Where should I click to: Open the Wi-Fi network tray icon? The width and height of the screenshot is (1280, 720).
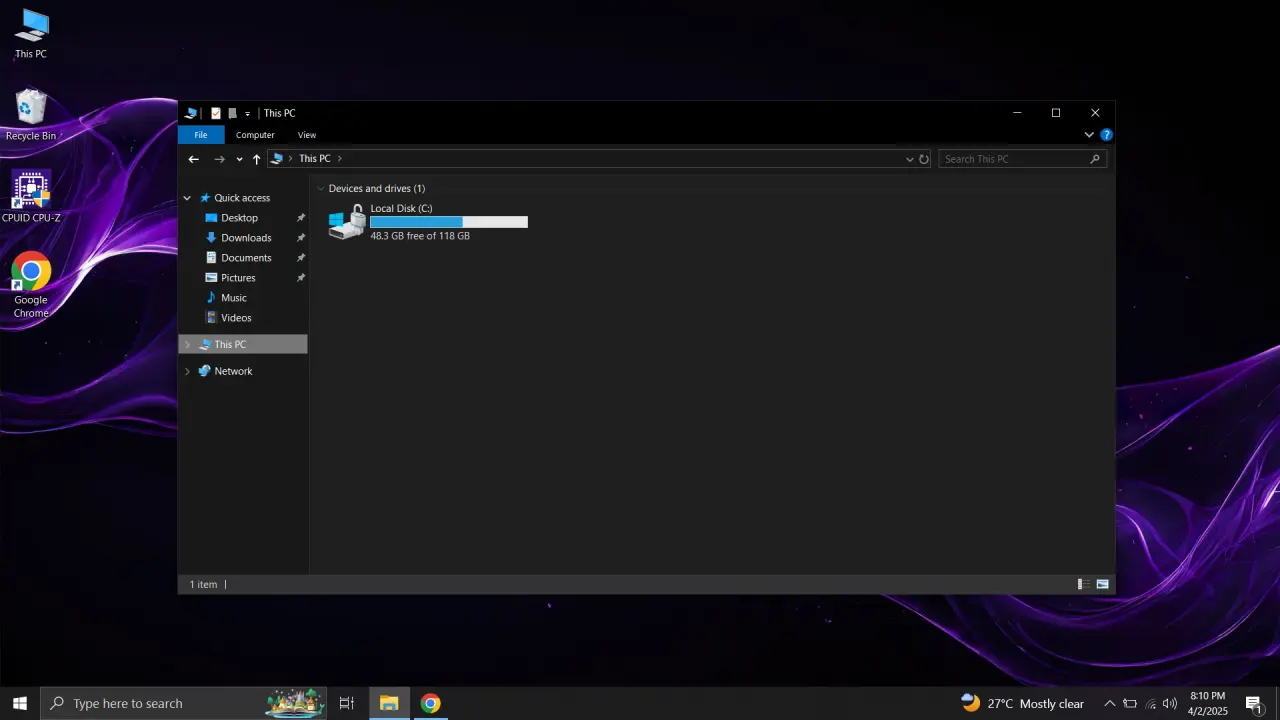[x=1150, y=703]
